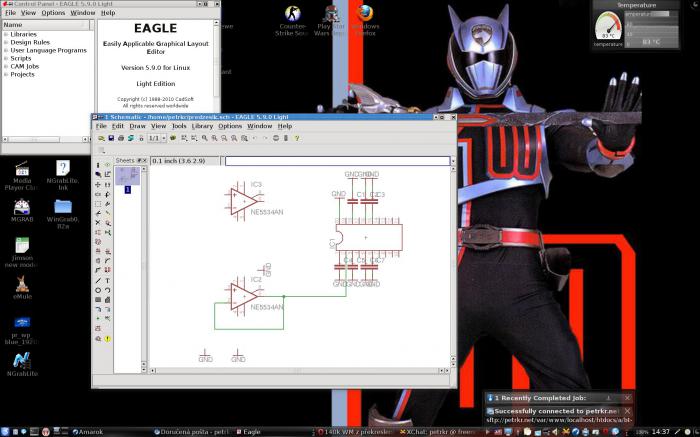Viewport: 700px width, 437px height.
Task: Open the Firefox desktop icon
Action: [365, 21]
